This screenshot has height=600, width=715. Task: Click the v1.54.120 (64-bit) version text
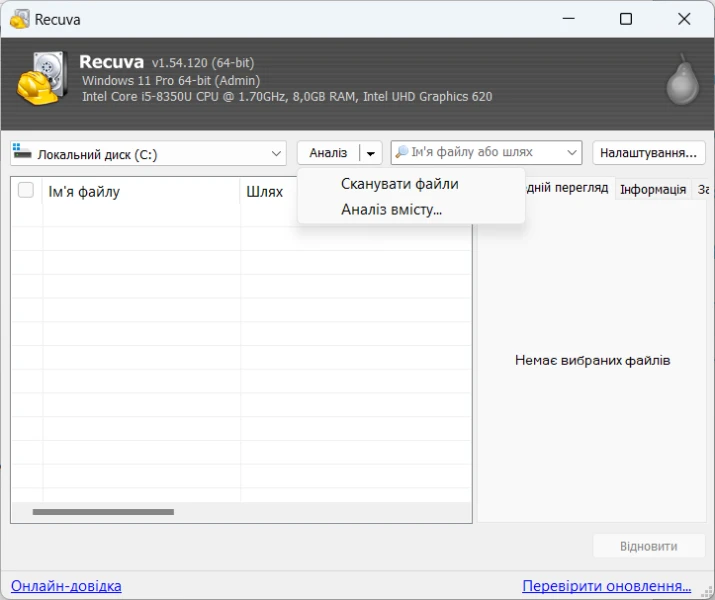[203, 62]
